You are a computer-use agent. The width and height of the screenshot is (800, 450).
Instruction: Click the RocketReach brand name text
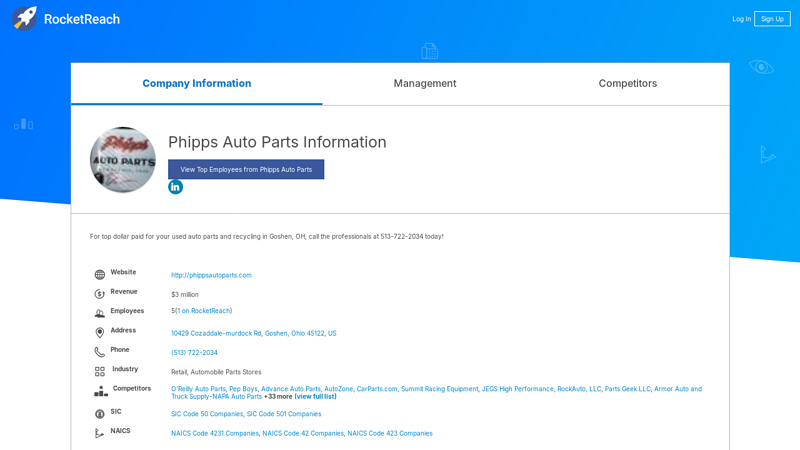pos(82,19)
